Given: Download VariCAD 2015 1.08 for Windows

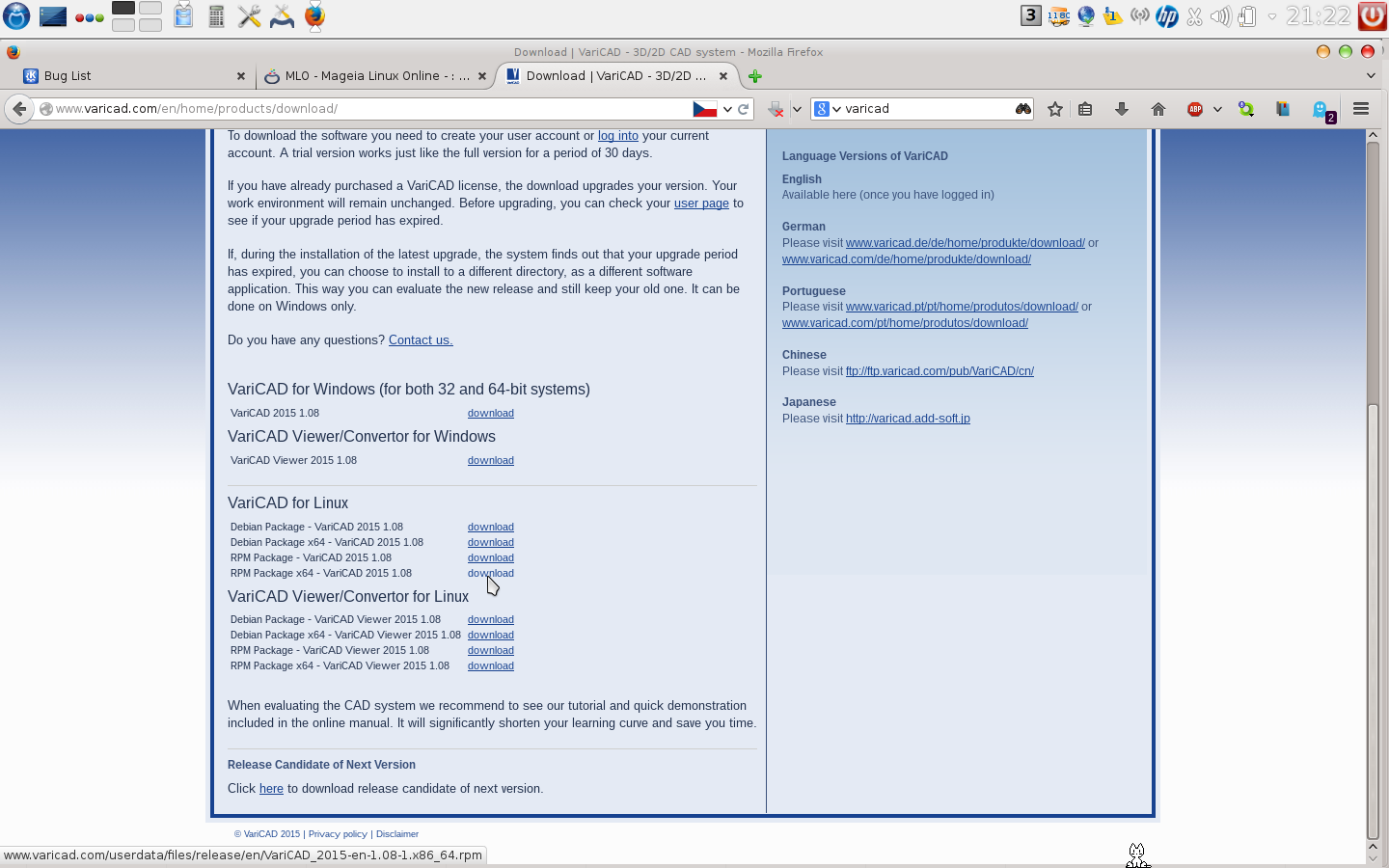Looking at the screenshot, I should pyautogui.click(x=491, y=413).
